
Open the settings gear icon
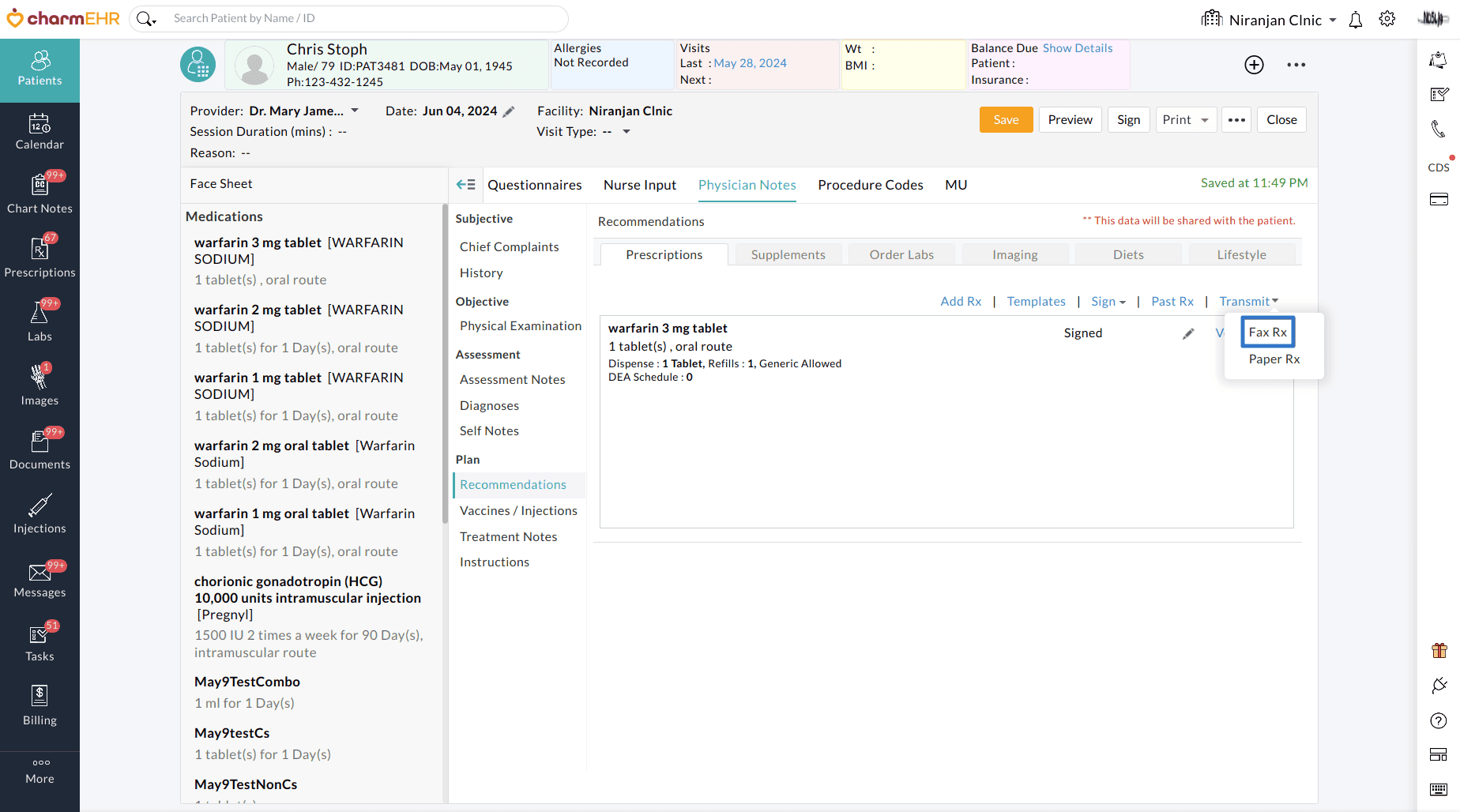(1387, 19)
